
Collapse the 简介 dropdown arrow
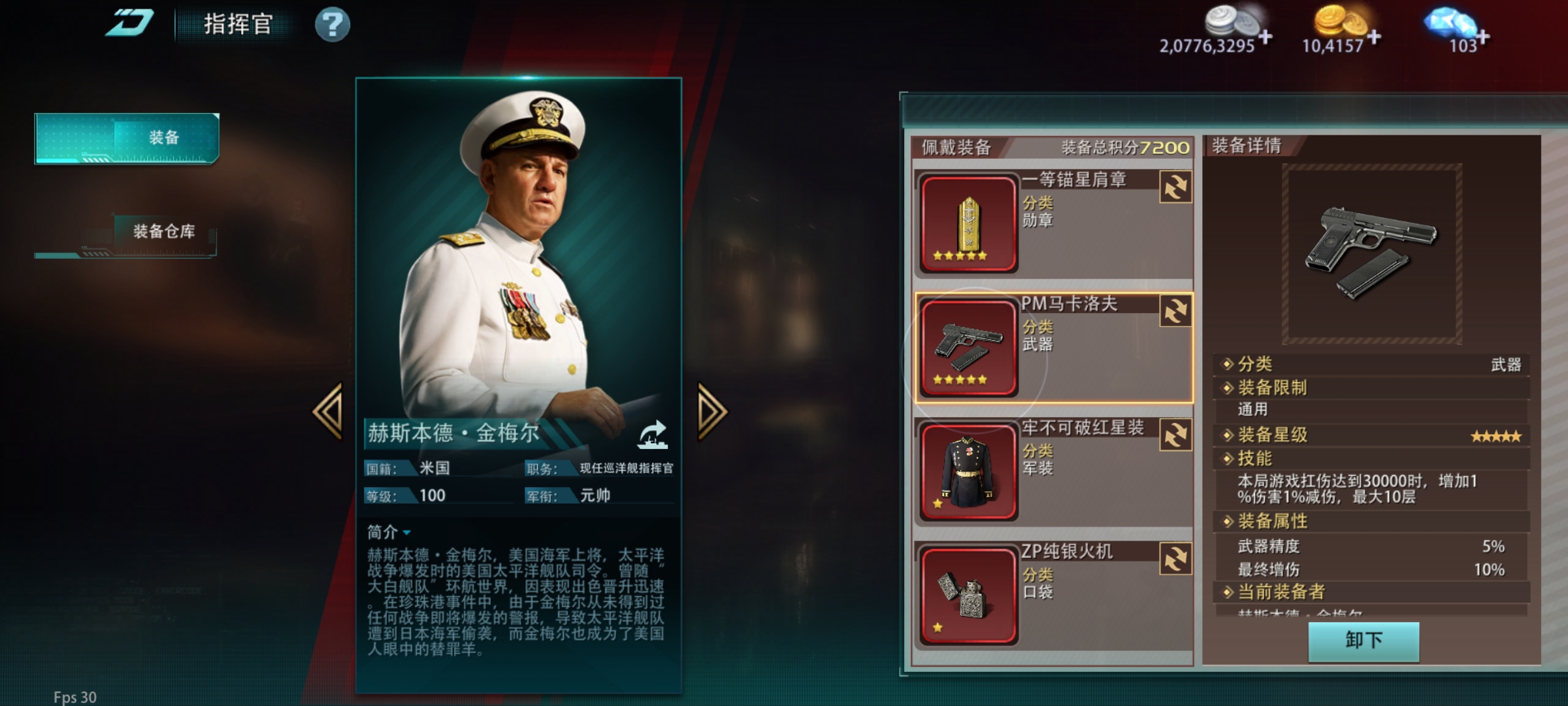tap(406, 533)
